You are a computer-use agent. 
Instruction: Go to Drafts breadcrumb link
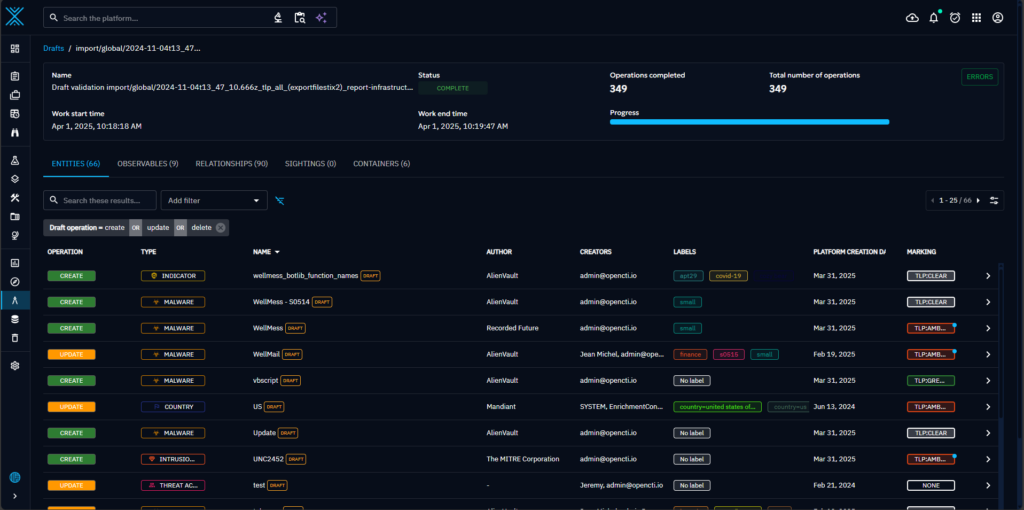point(54,48)
